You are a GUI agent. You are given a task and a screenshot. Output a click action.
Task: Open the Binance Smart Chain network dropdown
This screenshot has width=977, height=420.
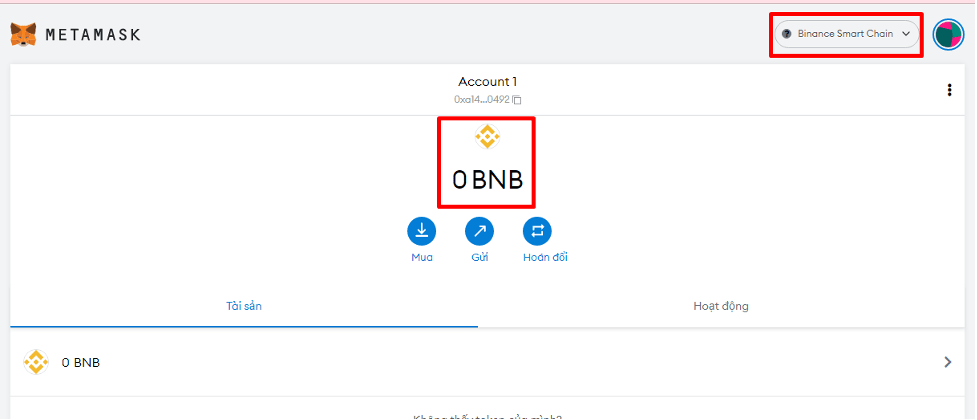point(847,34)
